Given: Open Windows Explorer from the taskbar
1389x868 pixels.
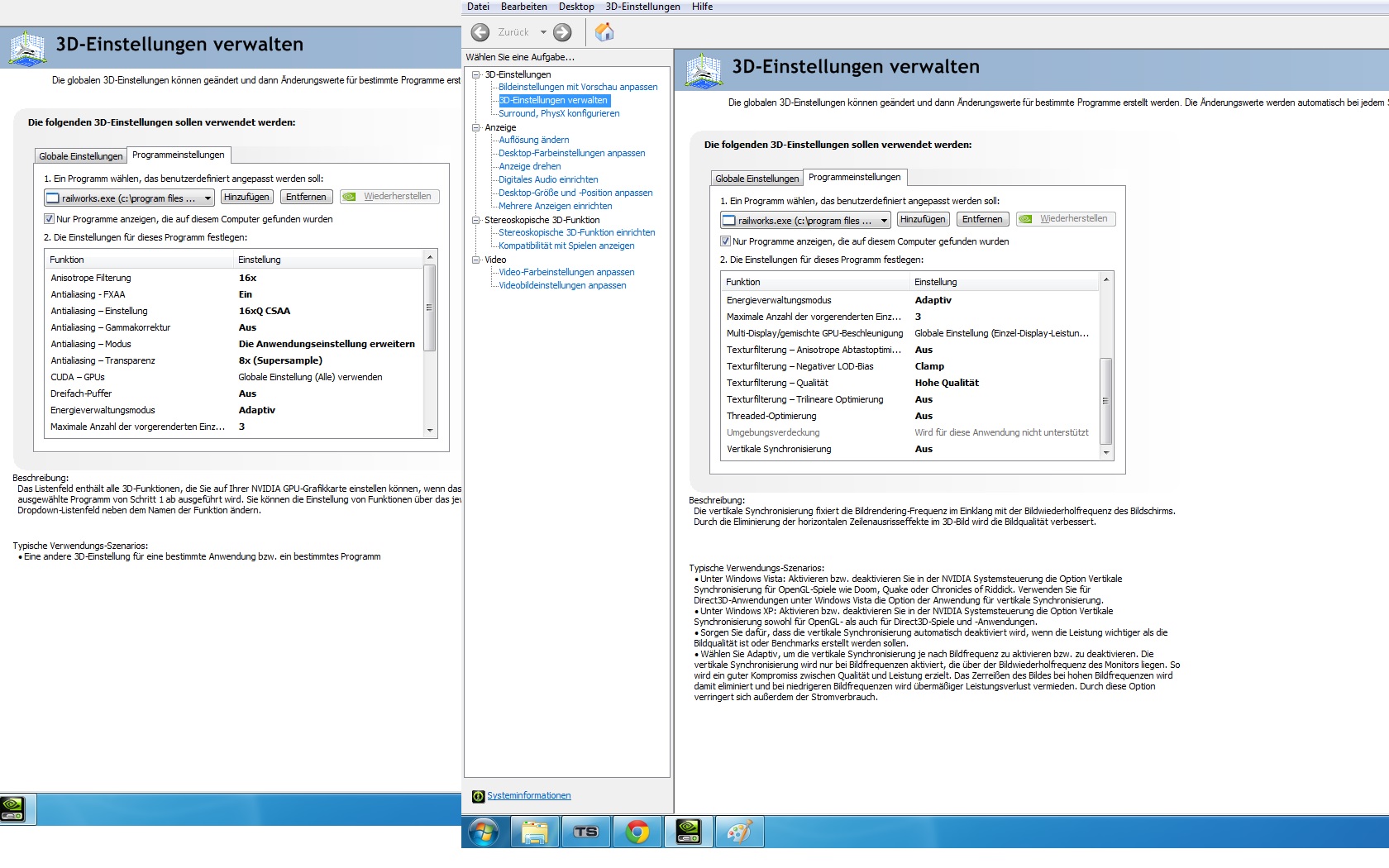Looking at the screenshot, I should pos(535,832).
